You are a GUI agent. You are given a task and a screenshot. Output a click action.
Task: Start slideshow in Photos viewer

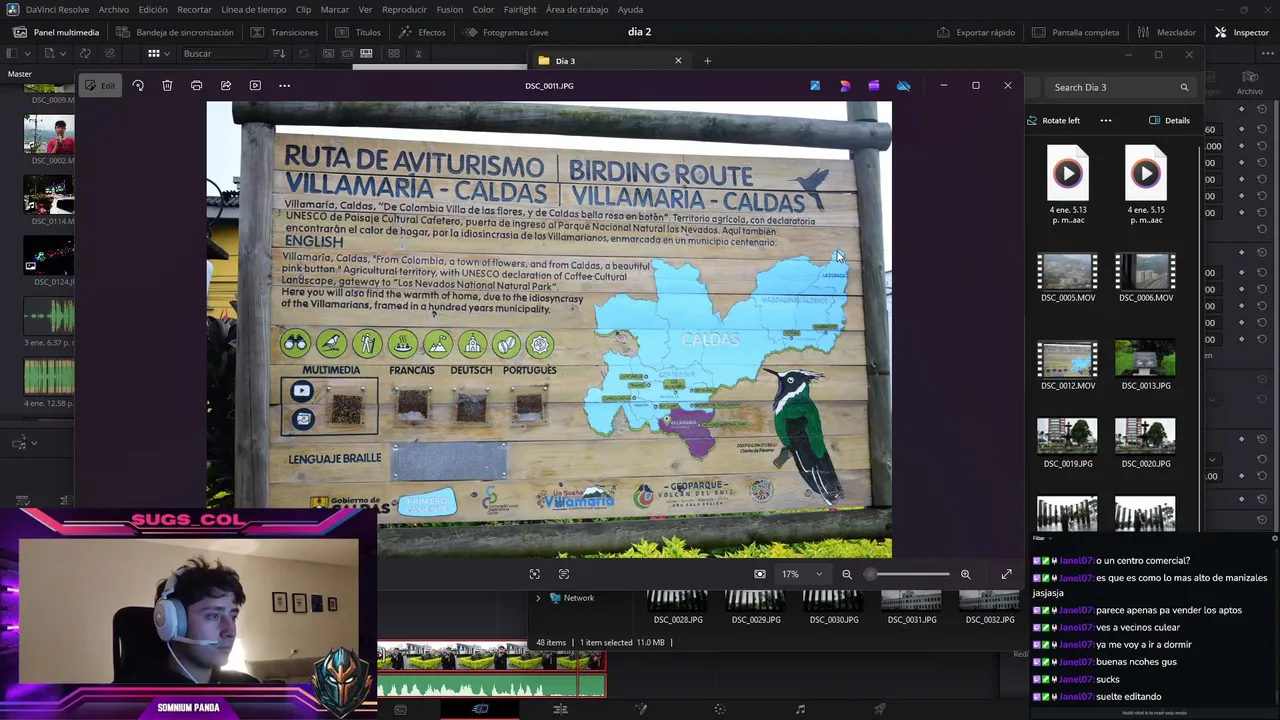(x=255, y=86)
